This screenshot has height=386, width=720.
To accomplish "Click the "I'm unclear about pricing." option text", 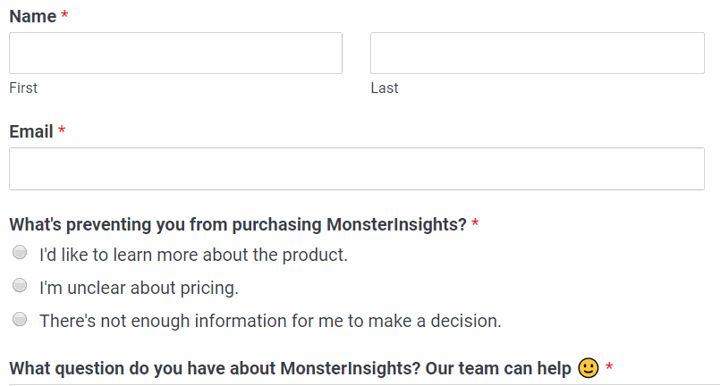I will (x=139, y=288).
